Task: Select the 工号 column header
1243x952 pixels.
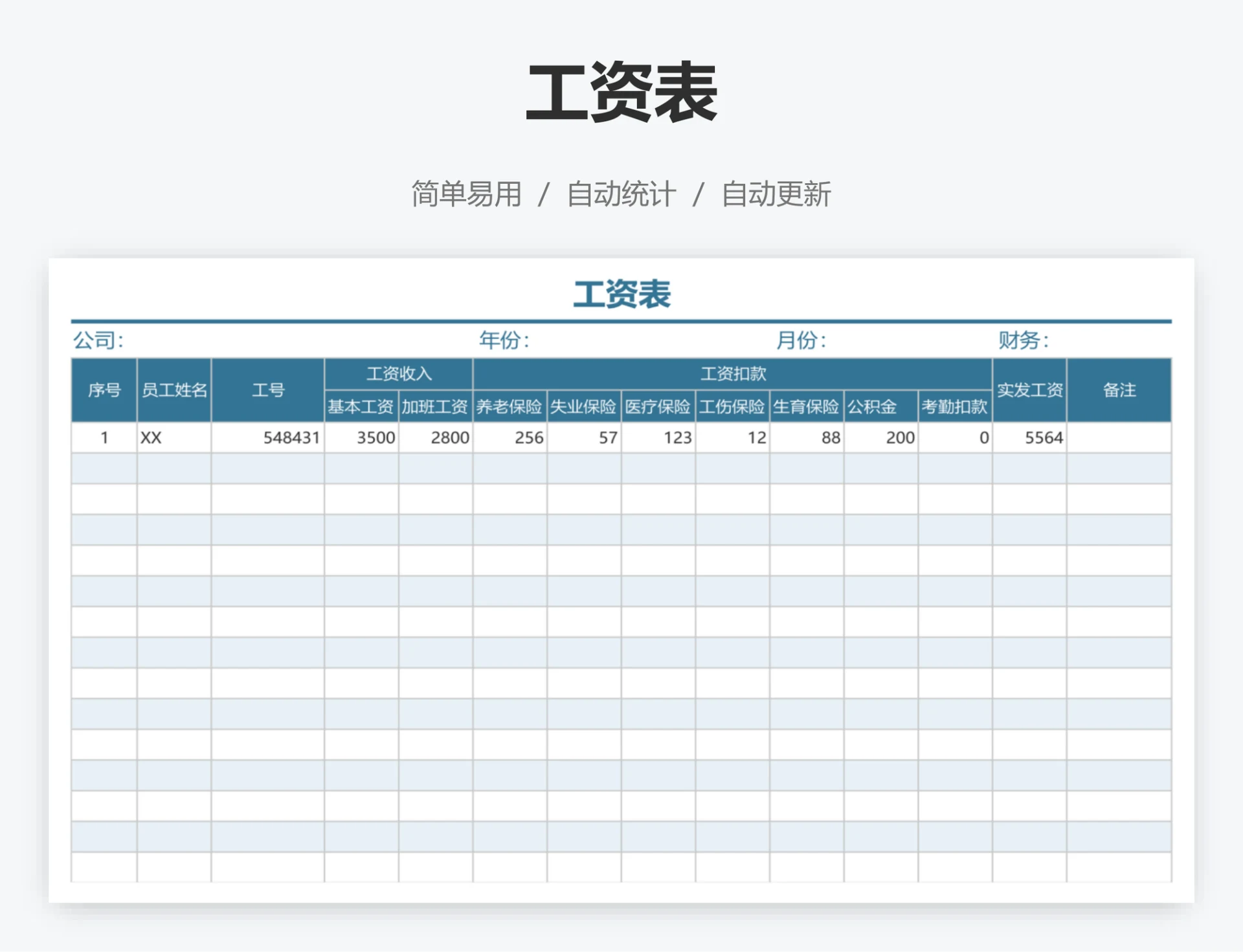Action: [266, 390]
